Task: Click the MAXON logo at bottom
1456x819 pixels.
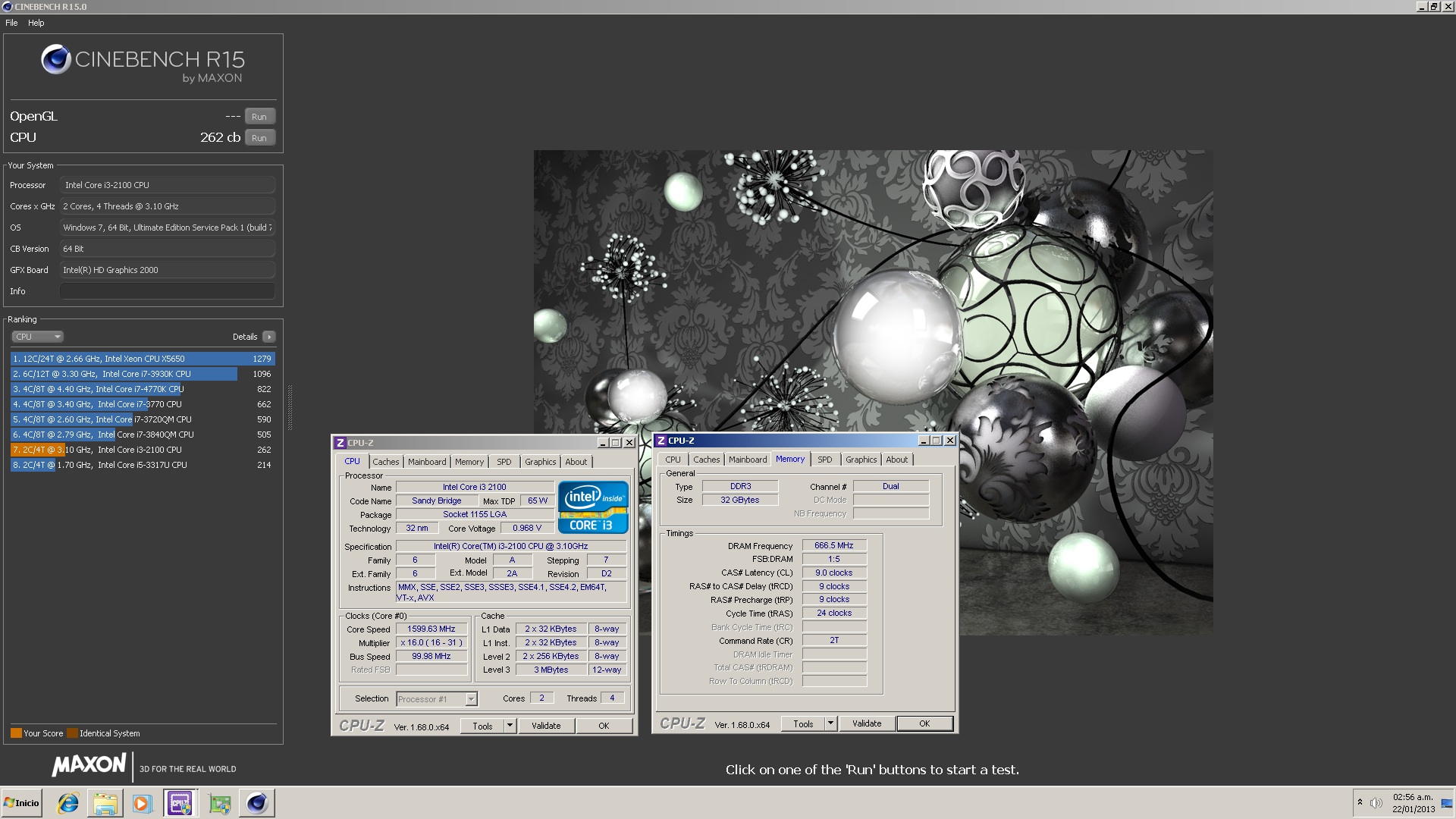Action: pos(89,765)
